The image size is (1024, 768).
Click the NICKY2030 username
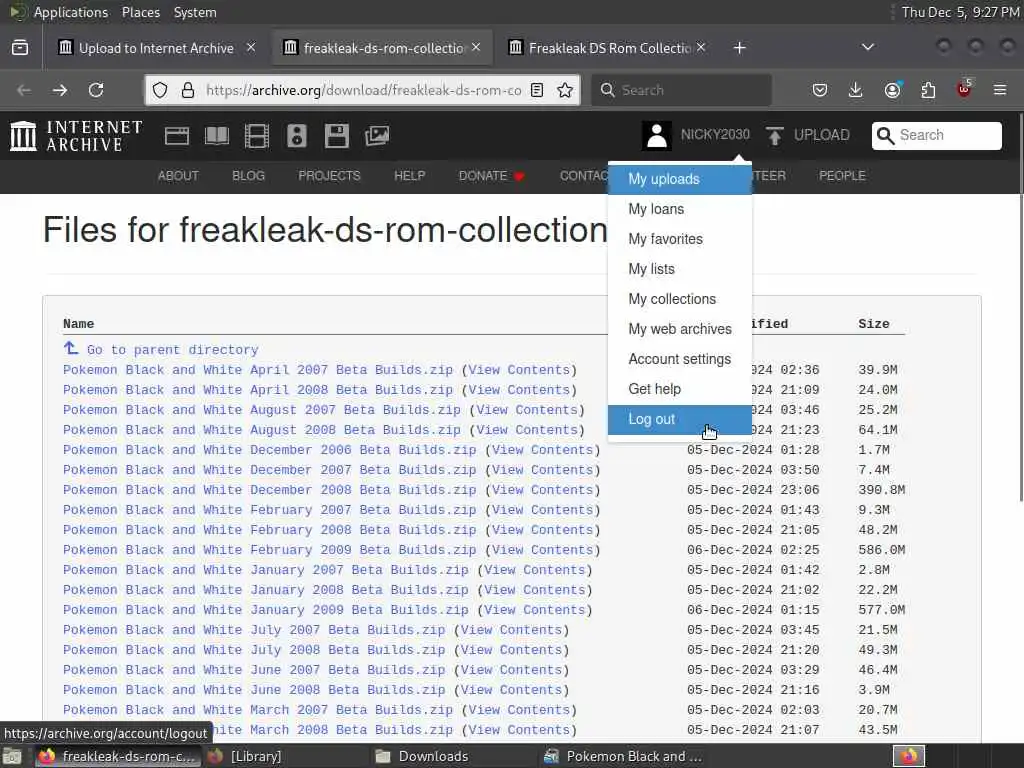(x=715, y=135)
